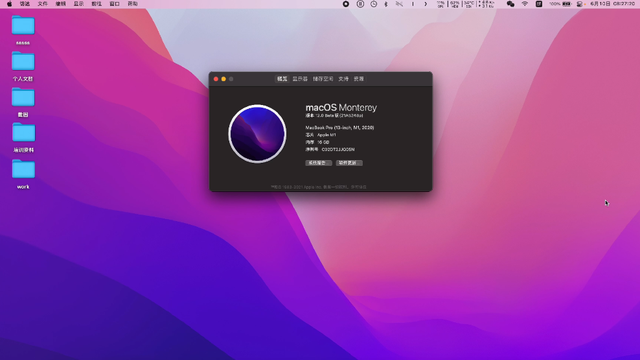
Task: Open the battery status menu
Action: coord(560,4)
